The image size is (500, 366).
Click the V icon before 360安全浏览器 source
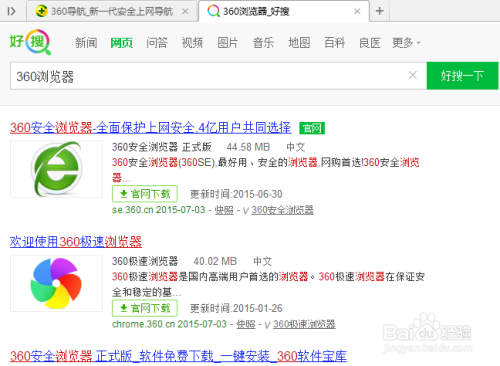(x=246, y=211)
